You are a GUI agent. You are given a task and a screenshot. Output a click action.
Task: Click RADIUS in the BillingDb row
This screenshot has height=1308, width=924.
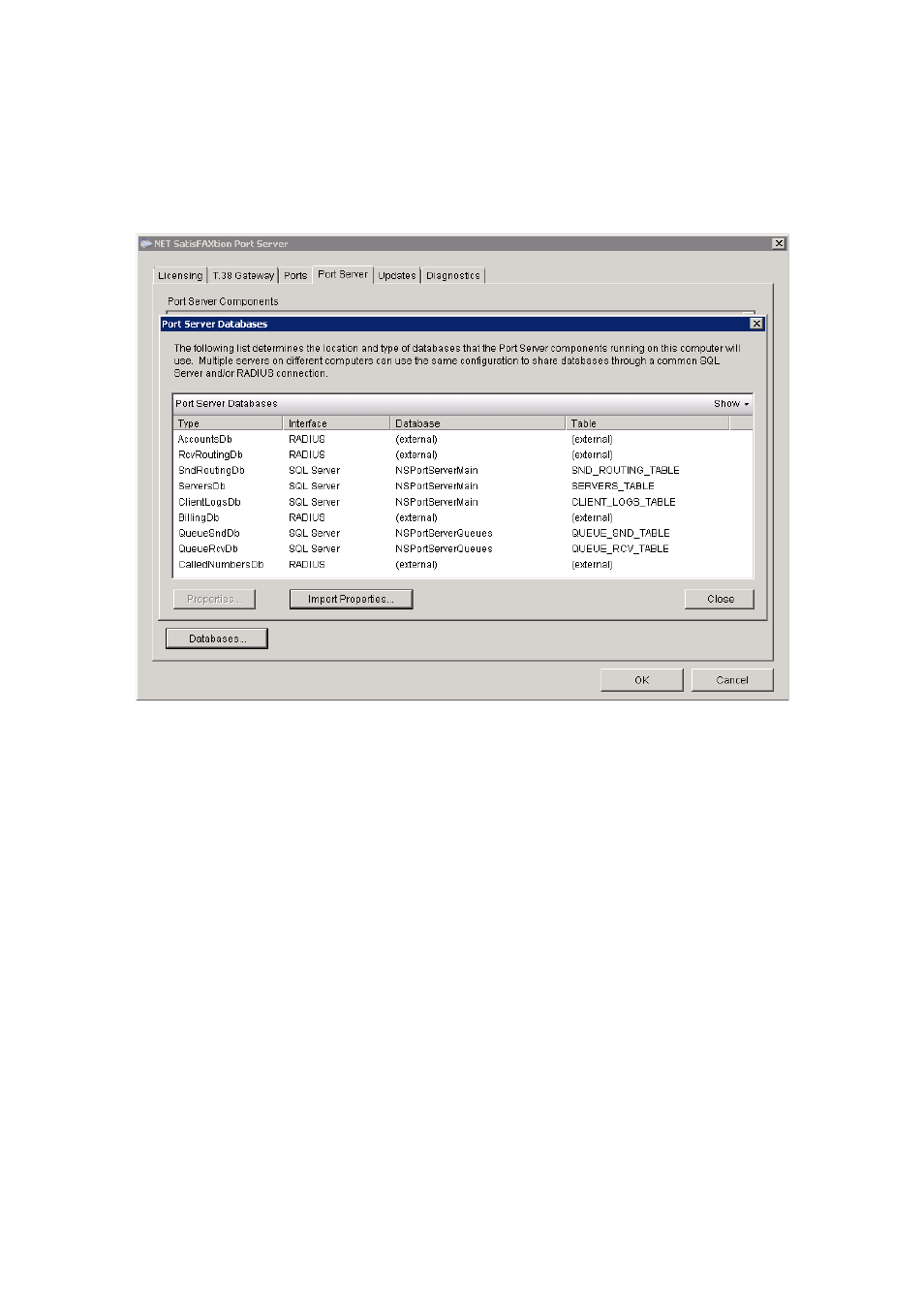[307, 517]
